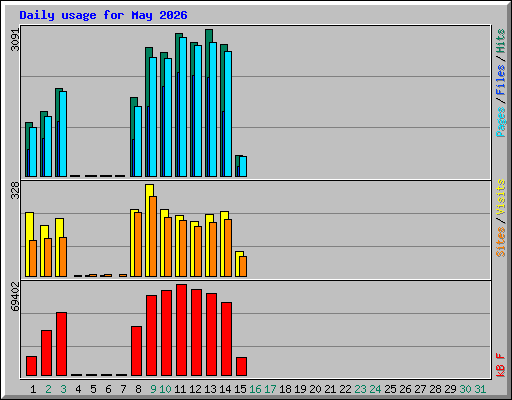Select day 3 on the x-axis
The height and width of the screenshot is (400, 512).
pos(63,389)
